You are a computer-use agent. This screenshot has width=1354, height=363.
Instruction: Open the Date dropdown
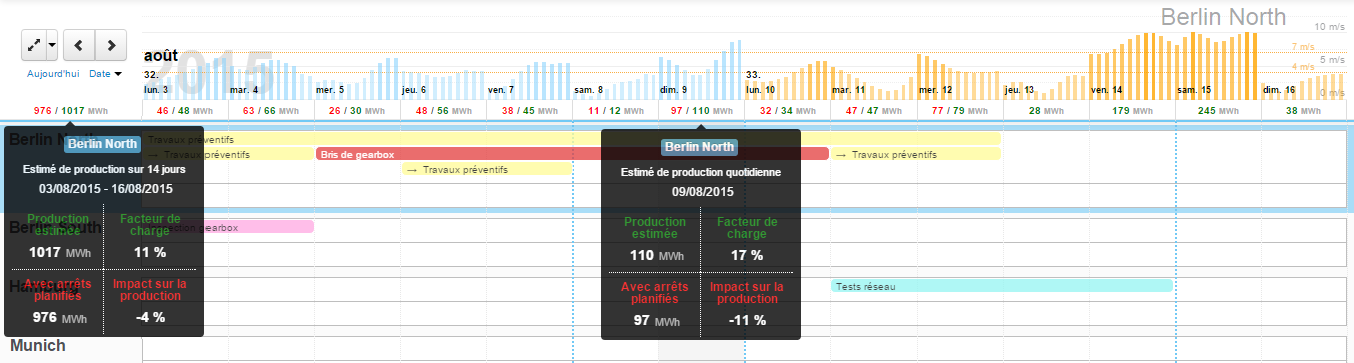click(x=105, y=74)
